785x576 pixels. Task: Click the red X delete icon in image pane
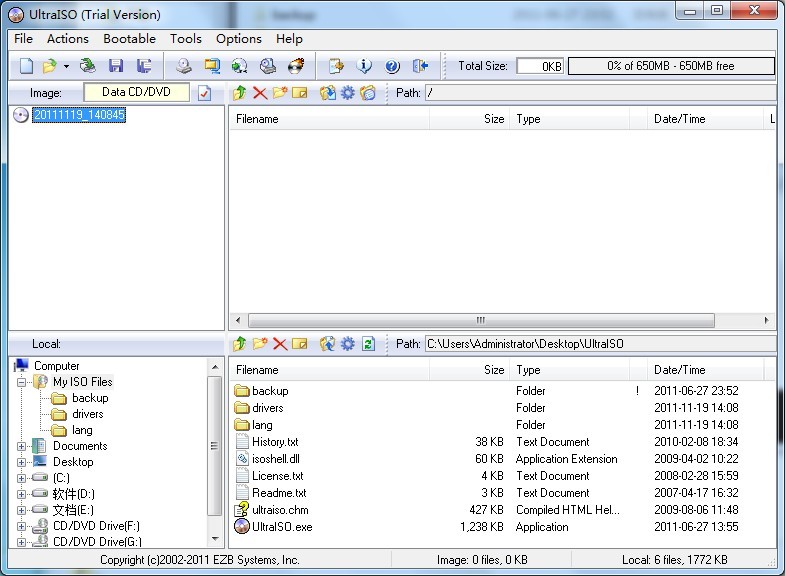coord(260,93)
